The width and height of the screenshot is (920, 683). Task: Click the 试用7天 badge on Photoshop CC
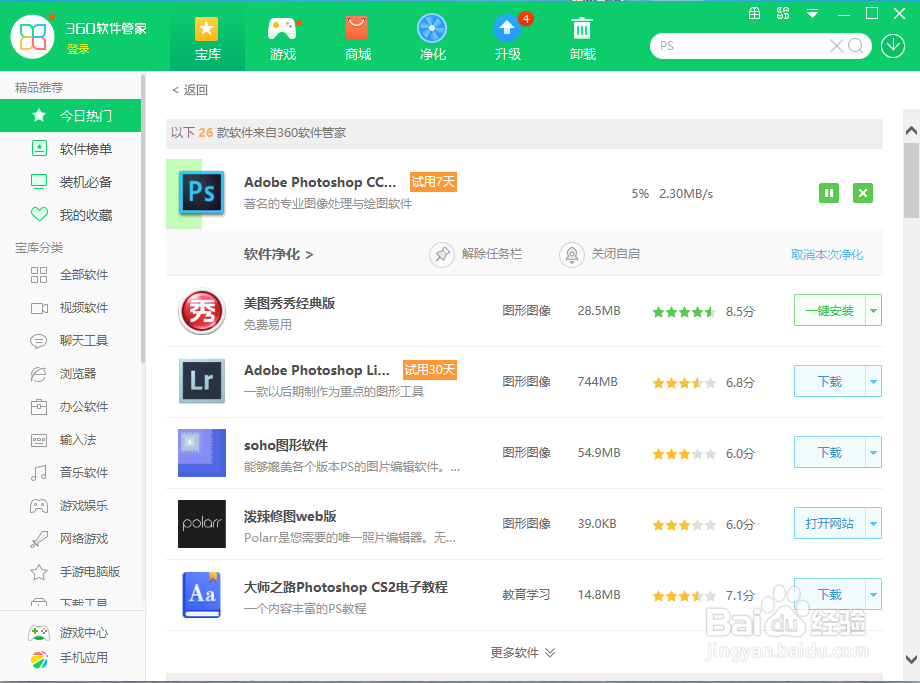[x=433, y=182]
